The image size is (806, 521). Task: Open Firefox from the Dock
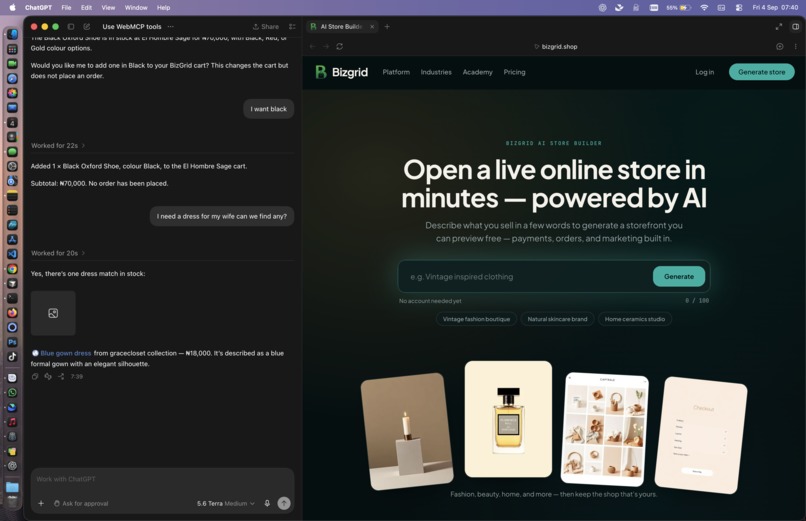[x=12, y=312]
